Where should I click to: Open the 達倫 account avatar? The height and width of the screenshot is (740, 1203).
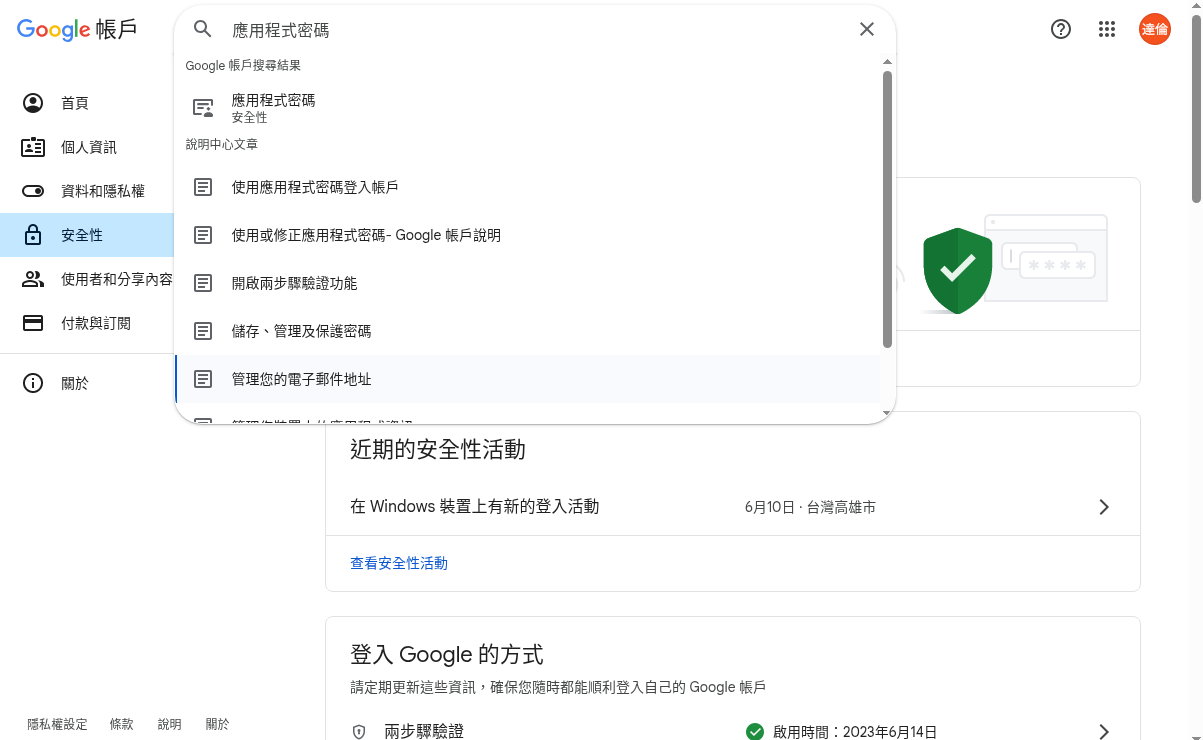click(x=1155, y=29)
